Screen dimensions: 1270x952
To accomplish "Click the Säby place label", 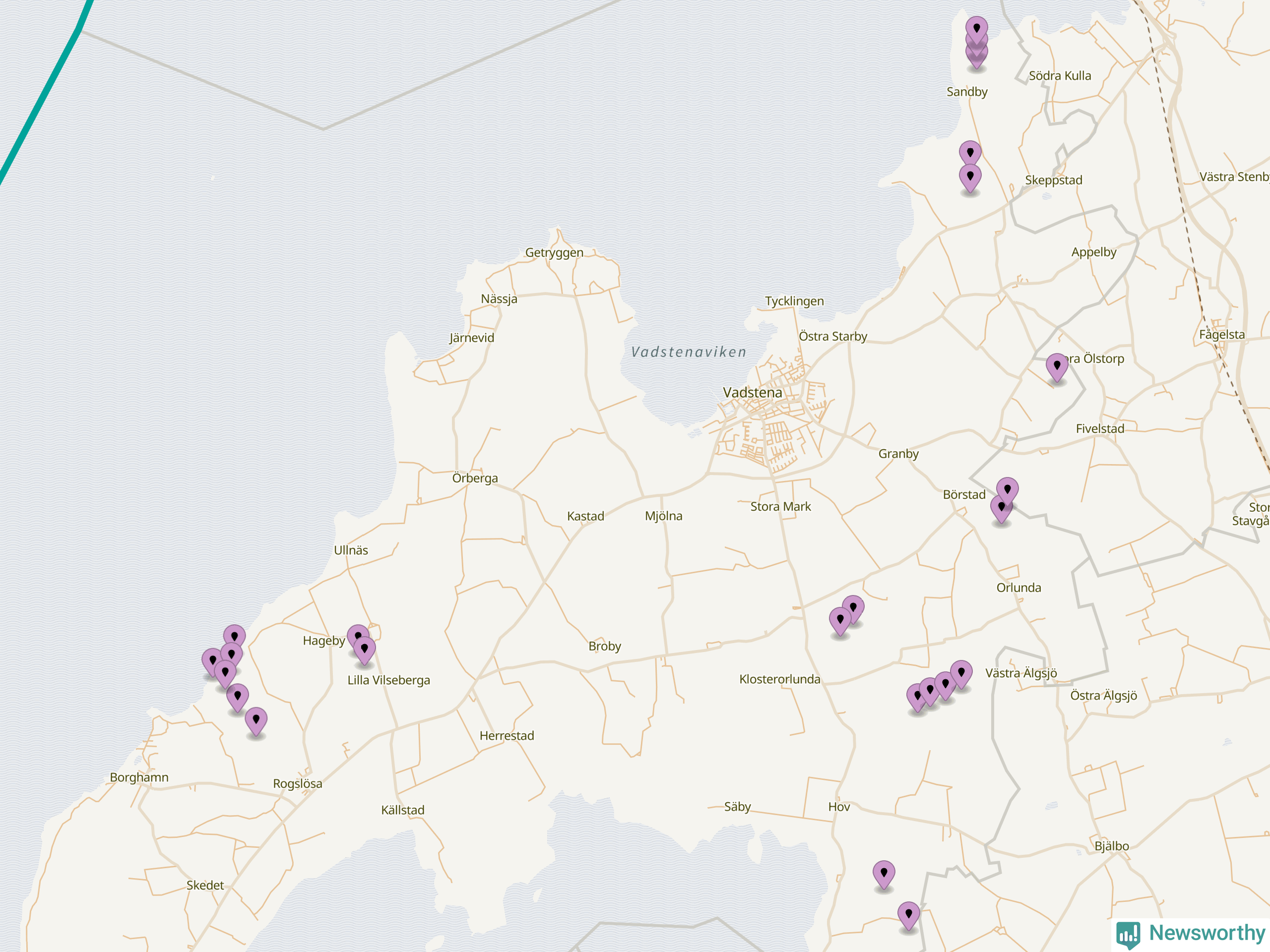I will tap(737, 807).
